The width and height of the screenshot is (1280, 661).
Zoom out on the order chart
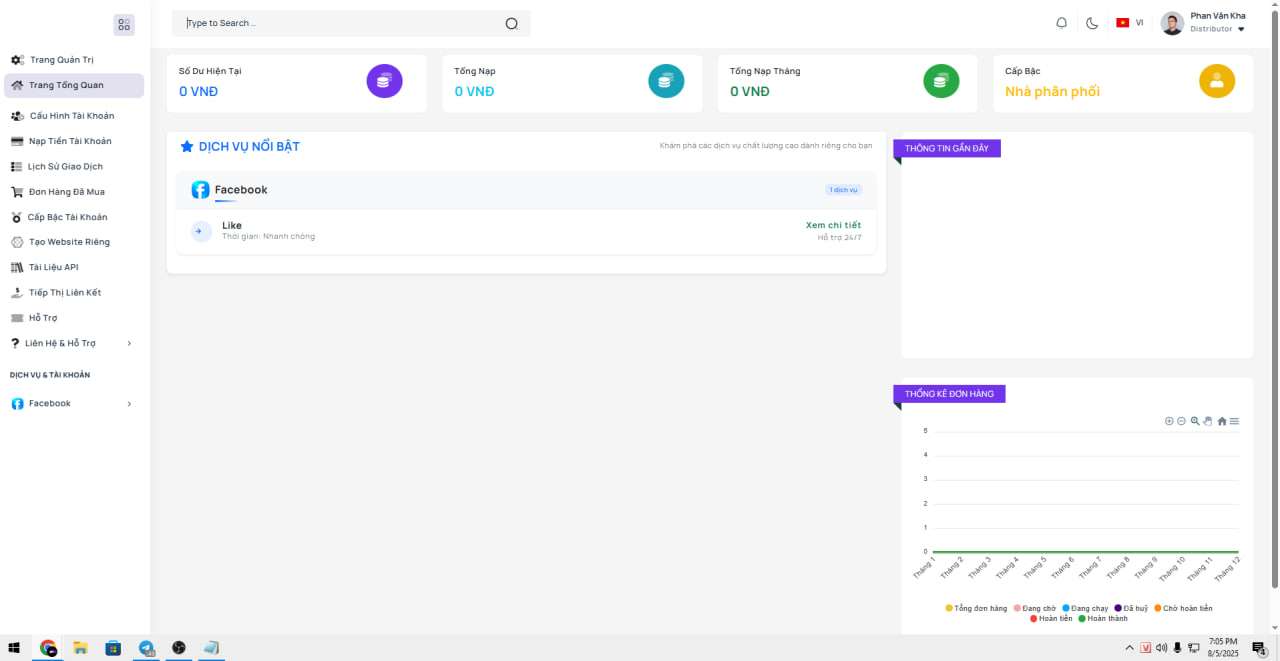click(x=1181, y=421)
